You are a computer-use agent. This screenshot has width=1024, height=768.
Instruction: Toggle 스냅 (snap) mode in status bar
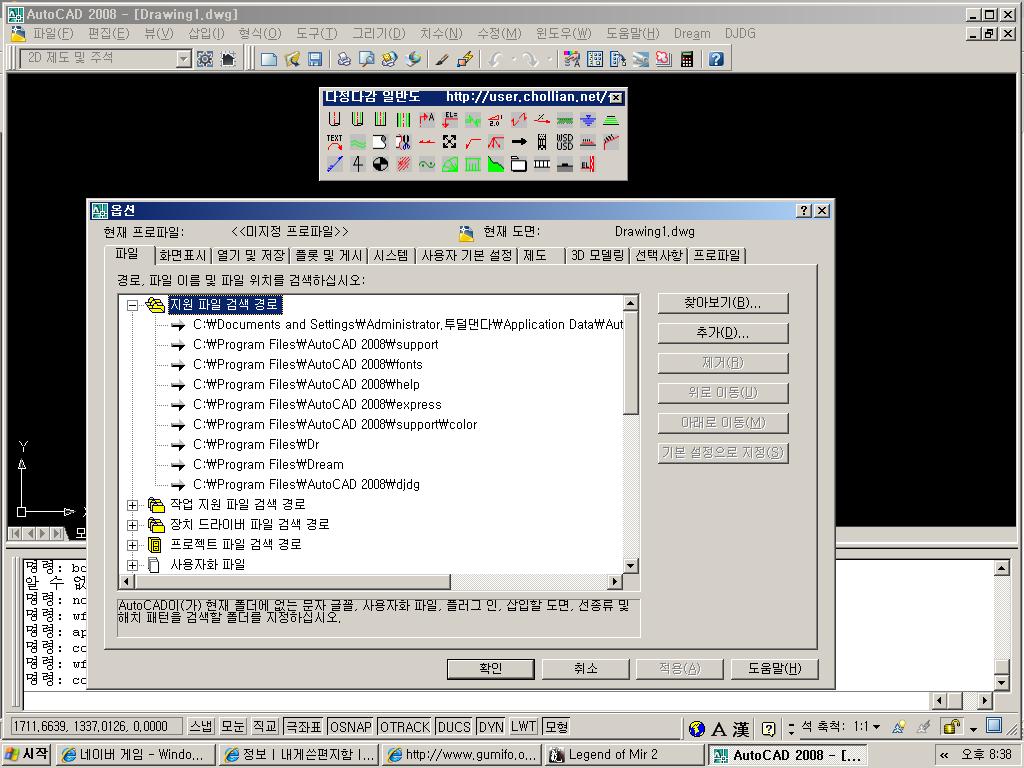[200, 726]
